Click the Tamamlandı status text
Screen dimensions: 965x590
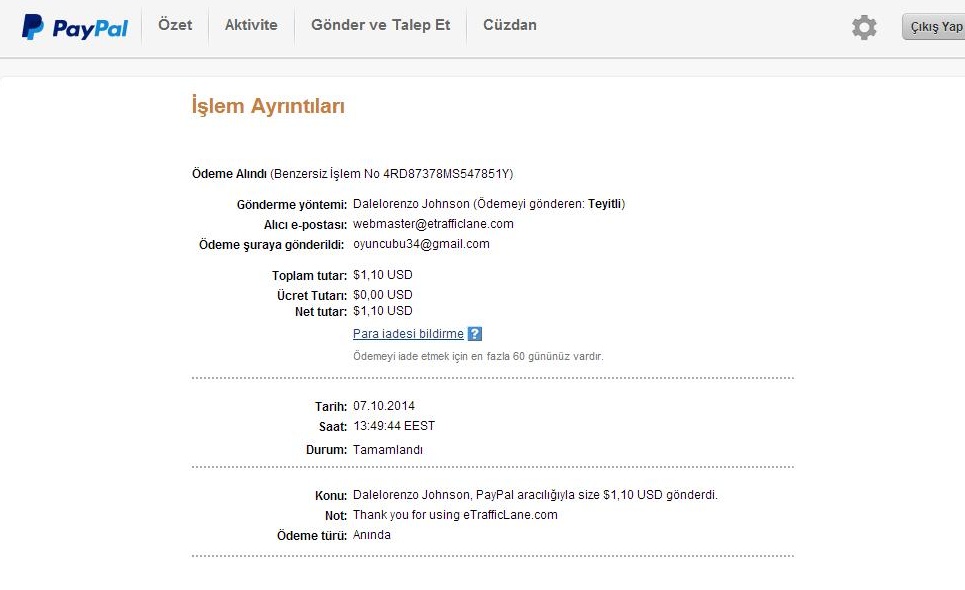tap(388, 450)
